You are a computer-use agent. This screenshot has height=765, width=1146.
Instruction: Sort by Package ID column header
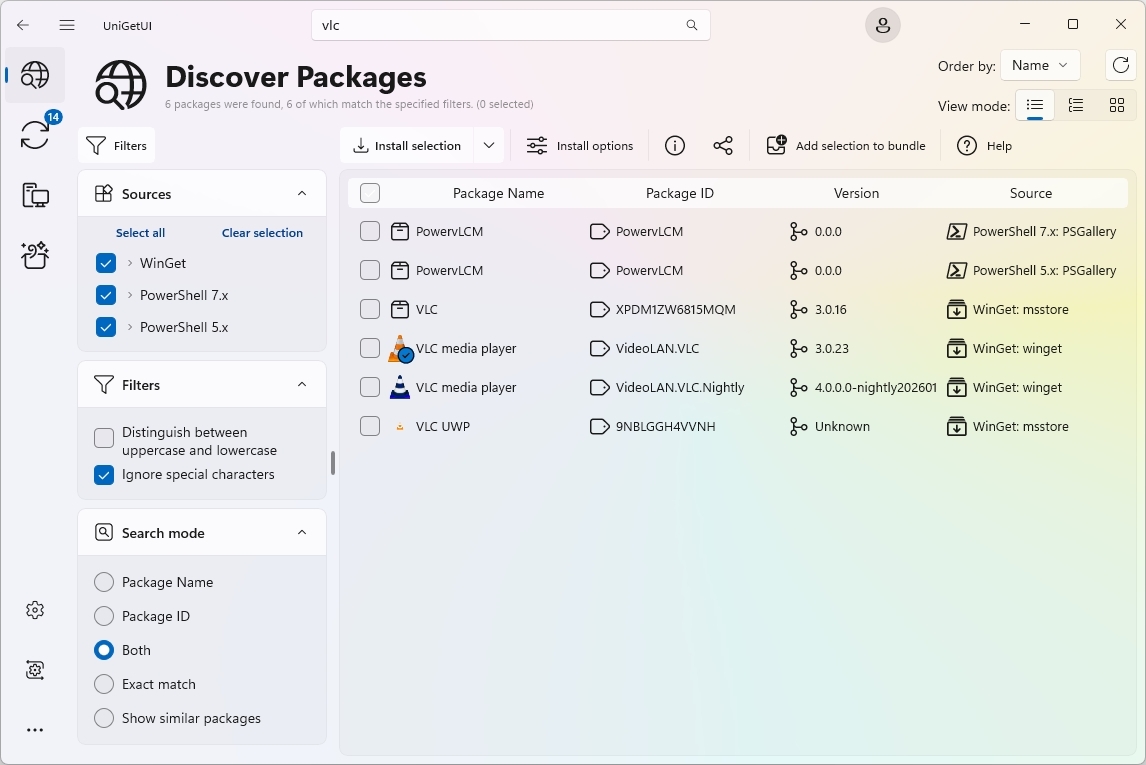679,193
